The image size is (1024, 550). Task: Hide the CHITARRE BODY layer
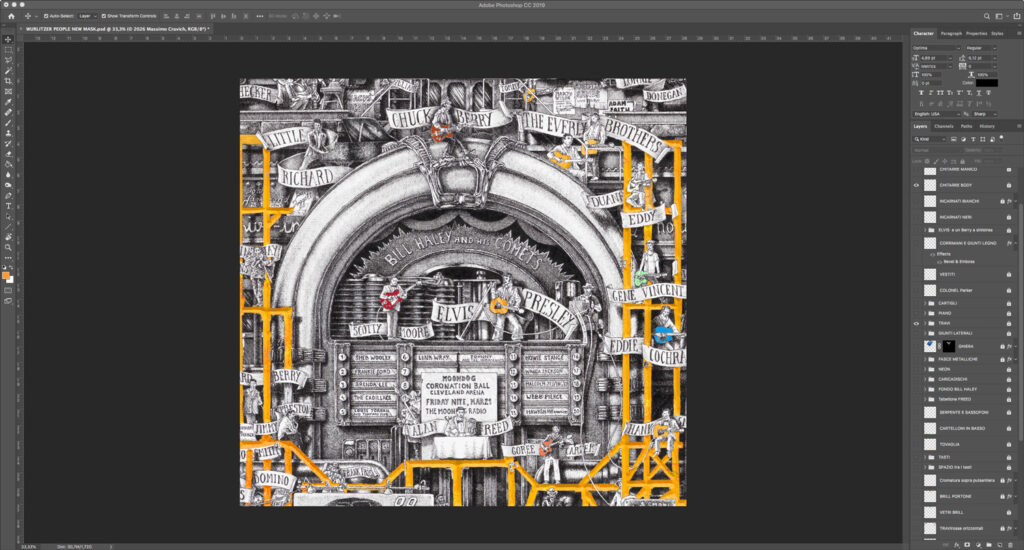tap(916, 186)
